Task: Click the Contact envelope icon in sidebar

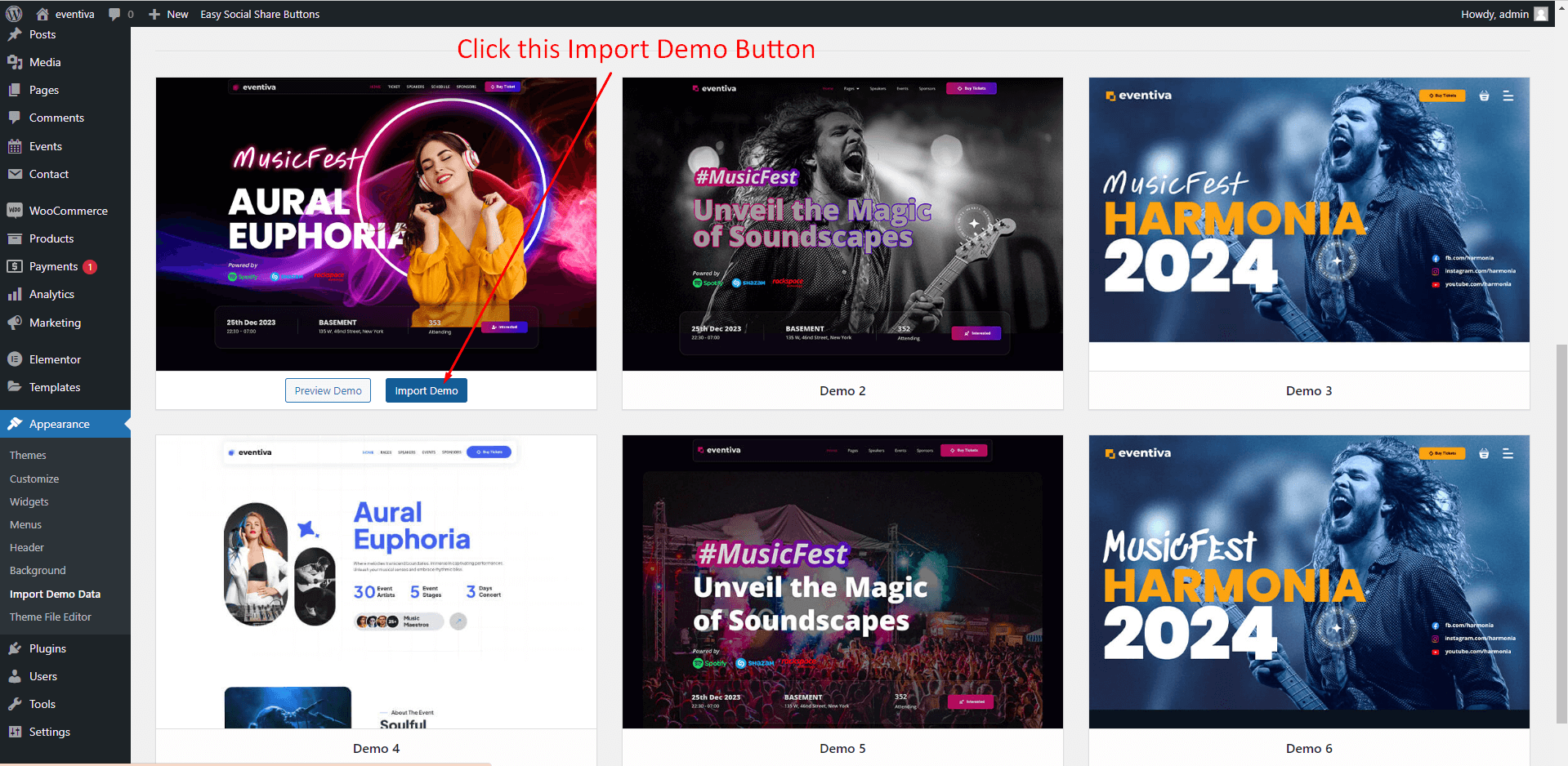Action: [x=15, y=174]
